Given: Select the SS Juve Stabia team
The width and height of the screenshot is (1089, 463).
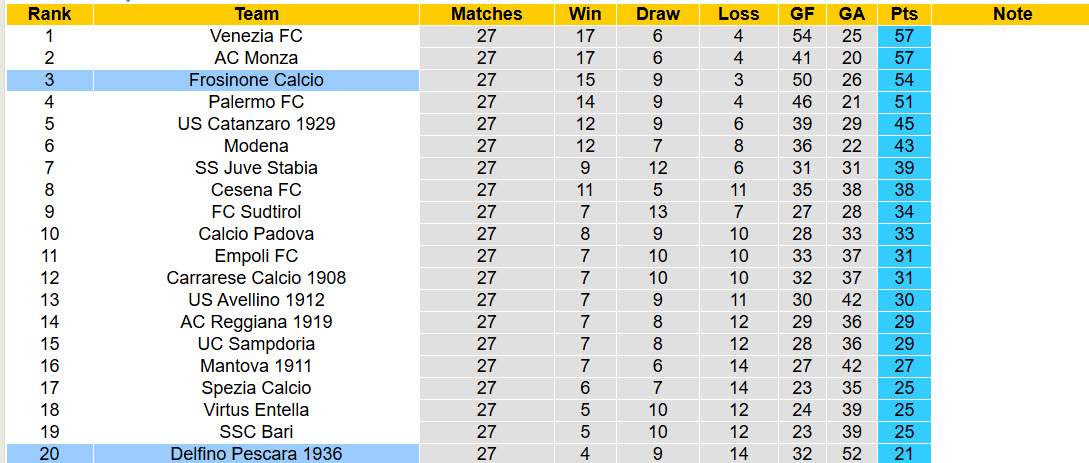Looking at the screenshot, I should (x=256, y=168).
